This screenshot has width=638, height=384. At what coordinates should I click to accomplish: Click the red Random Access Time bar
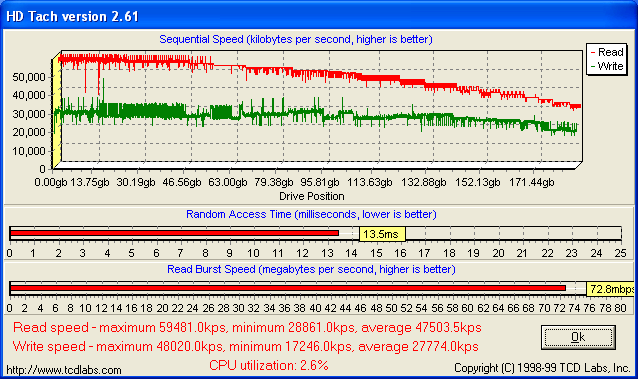tap(174, 233)
